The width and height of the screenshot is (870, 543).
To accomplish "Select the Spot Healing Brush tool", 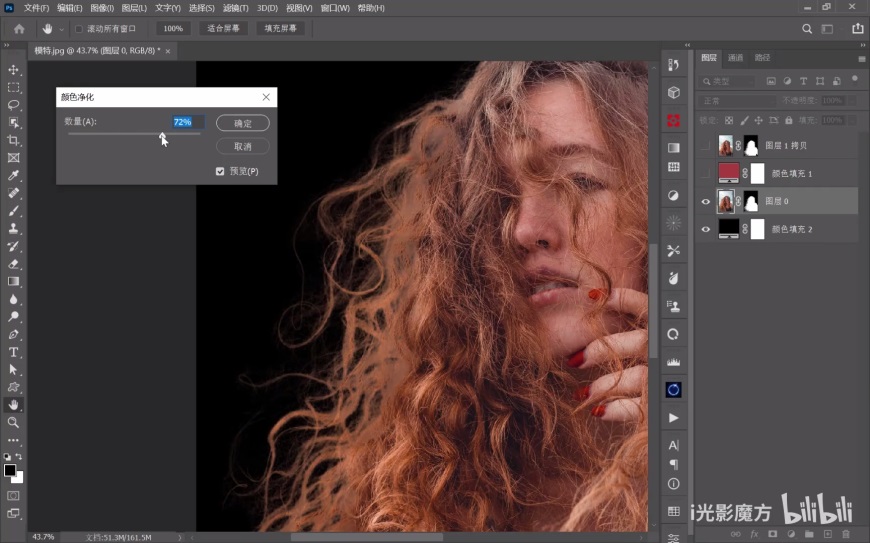I will tap(13, 193).
